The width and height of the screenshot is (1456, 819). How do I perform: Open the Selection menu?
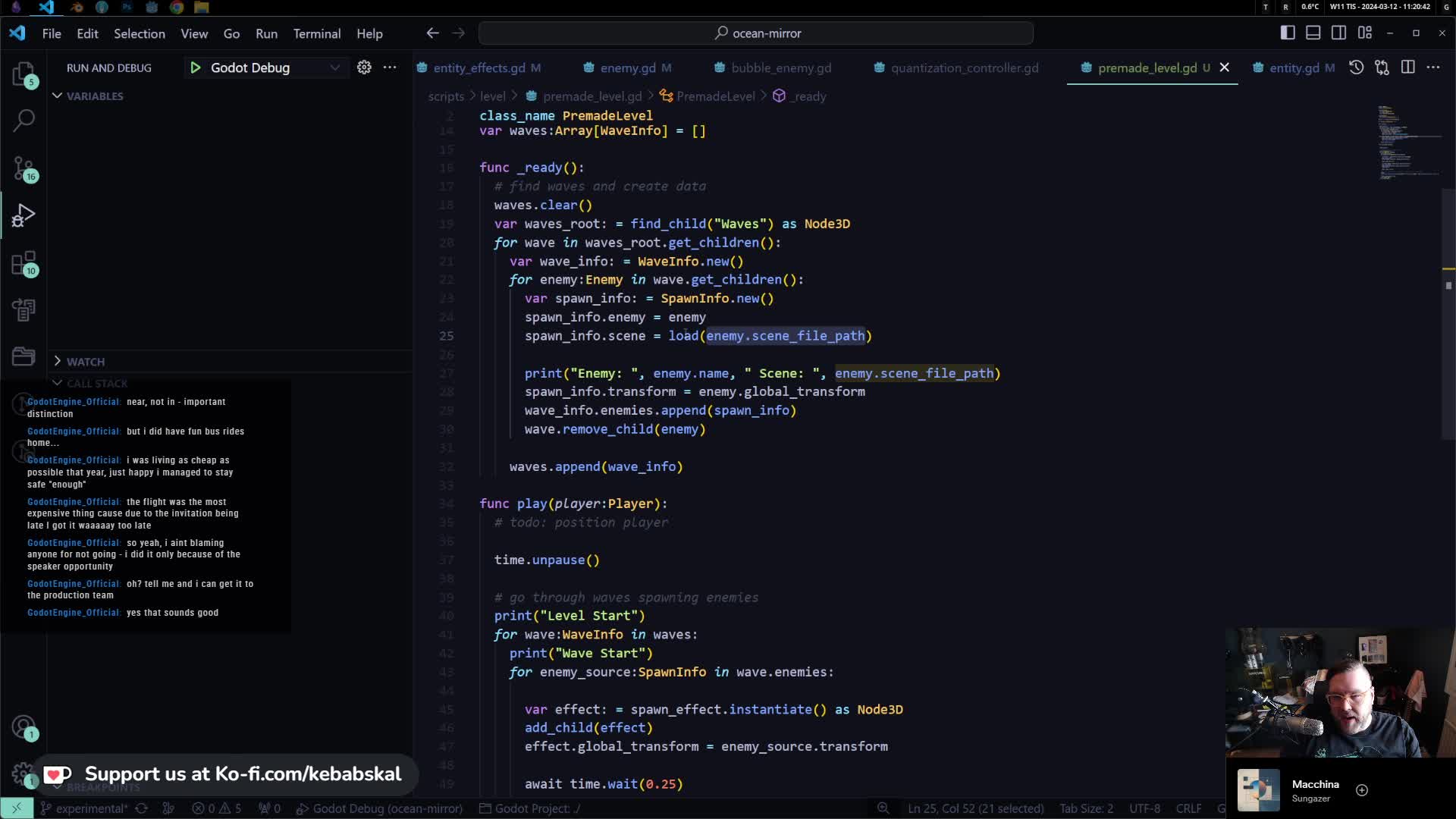[140, 33]
